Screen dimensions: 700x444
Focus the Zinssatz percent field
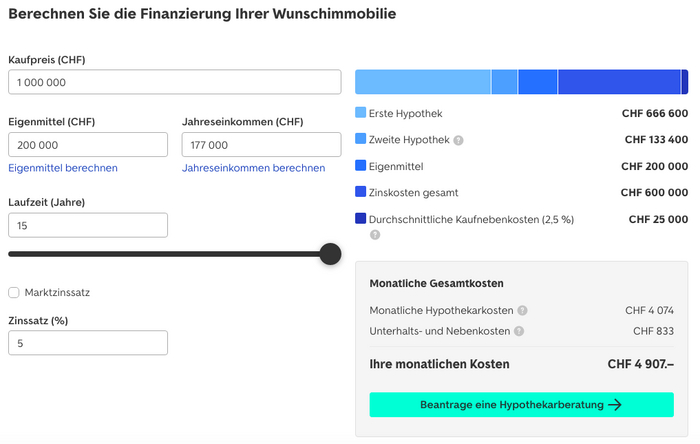coord(88,343)
